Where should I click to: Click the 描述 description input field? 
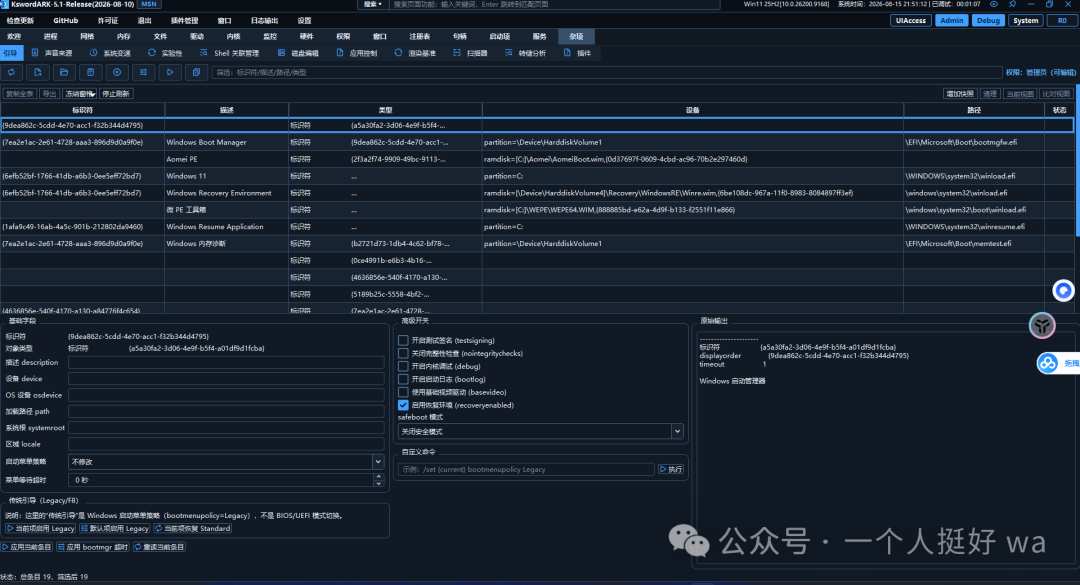pyautogui.click(x=226, y=362)
